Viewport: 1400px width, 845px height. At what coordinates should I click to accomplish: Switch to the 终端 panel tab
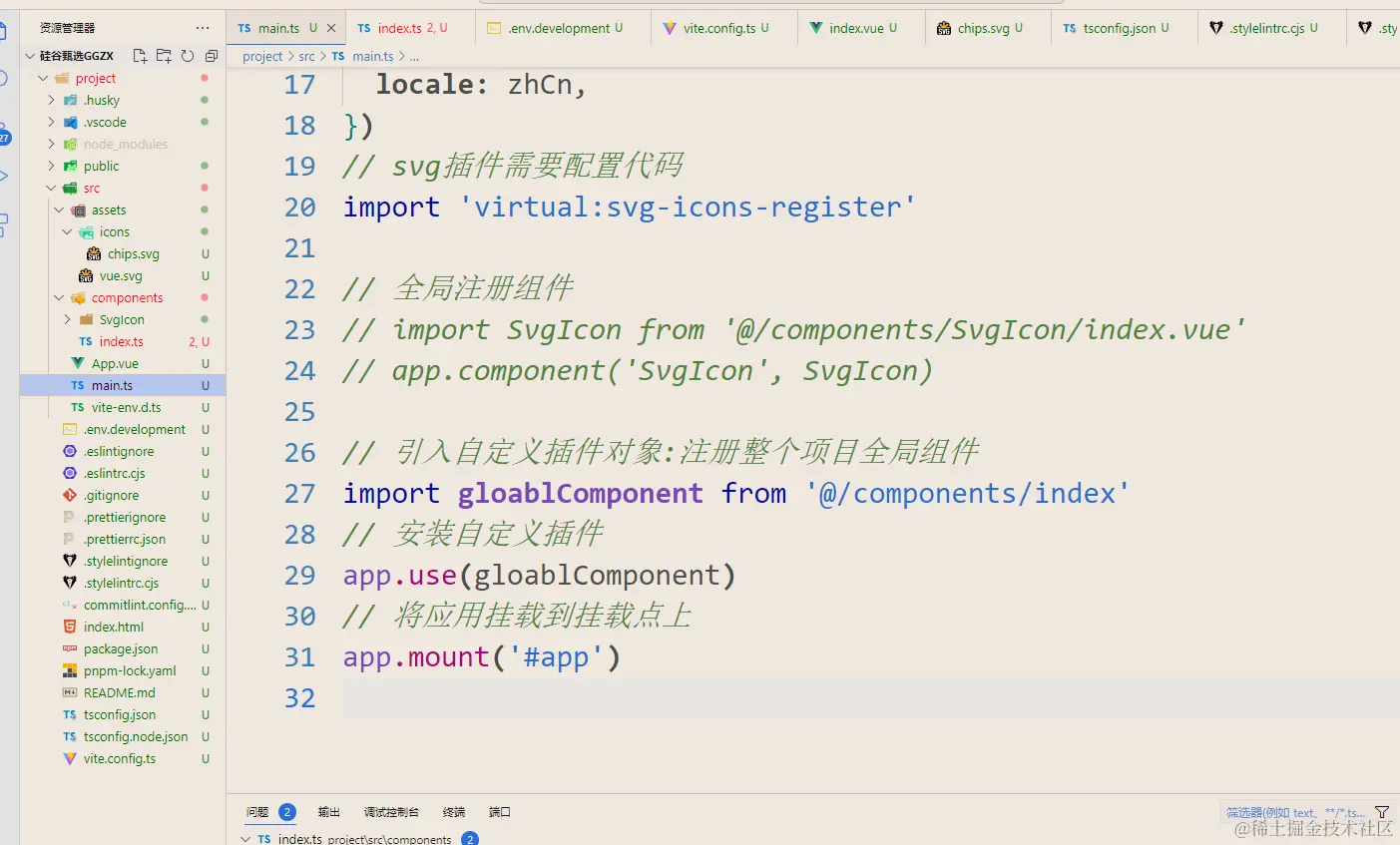(x=454, y=812)
